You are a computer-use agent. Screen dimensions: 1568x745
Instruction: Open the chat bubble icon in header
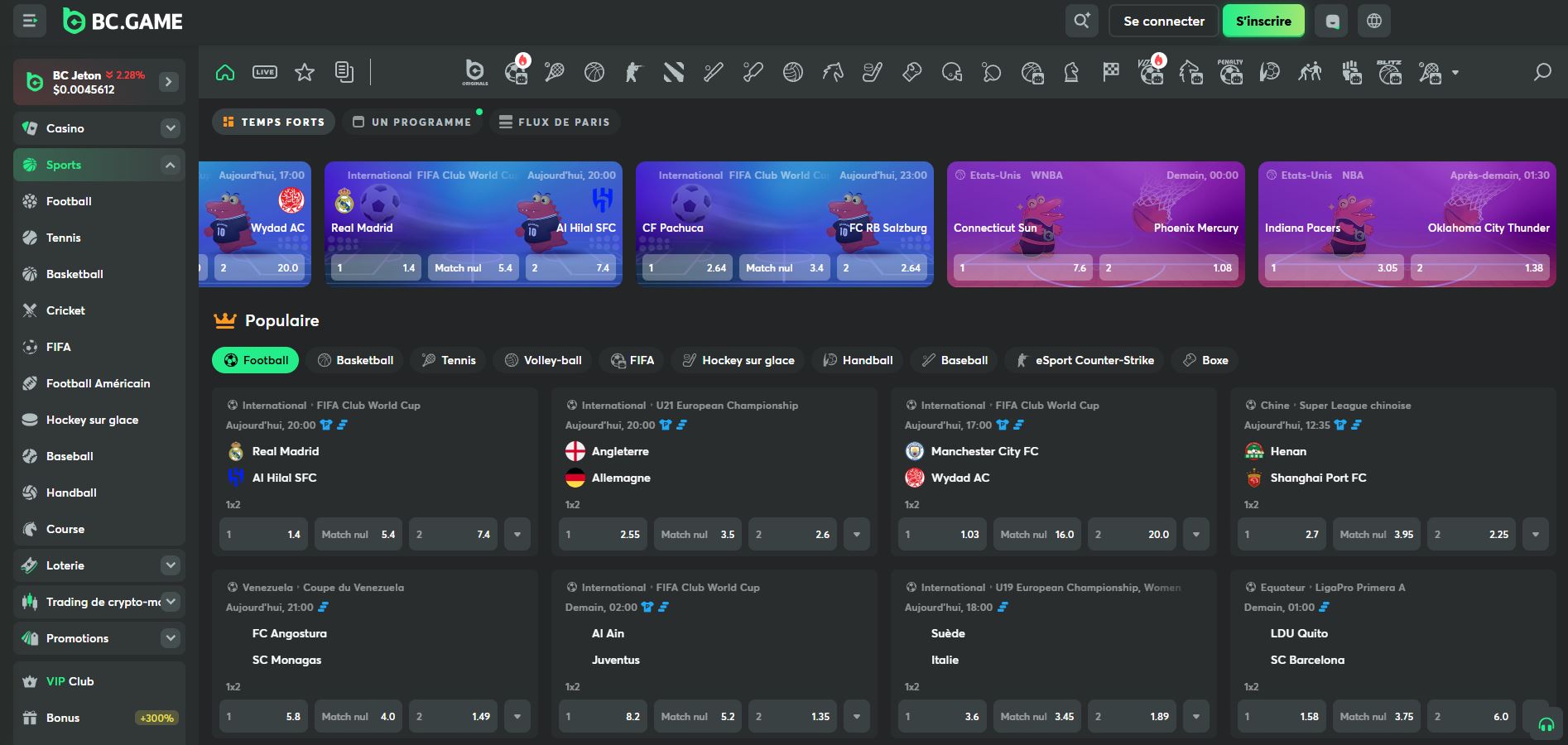point(1333,21)
